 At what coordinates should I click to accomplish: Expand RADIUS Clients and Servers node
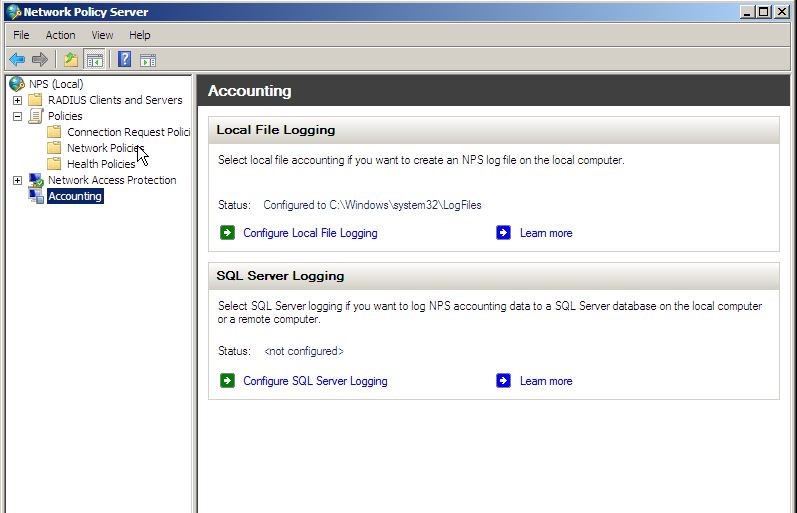pyautogui.click(x=17, y=100)
